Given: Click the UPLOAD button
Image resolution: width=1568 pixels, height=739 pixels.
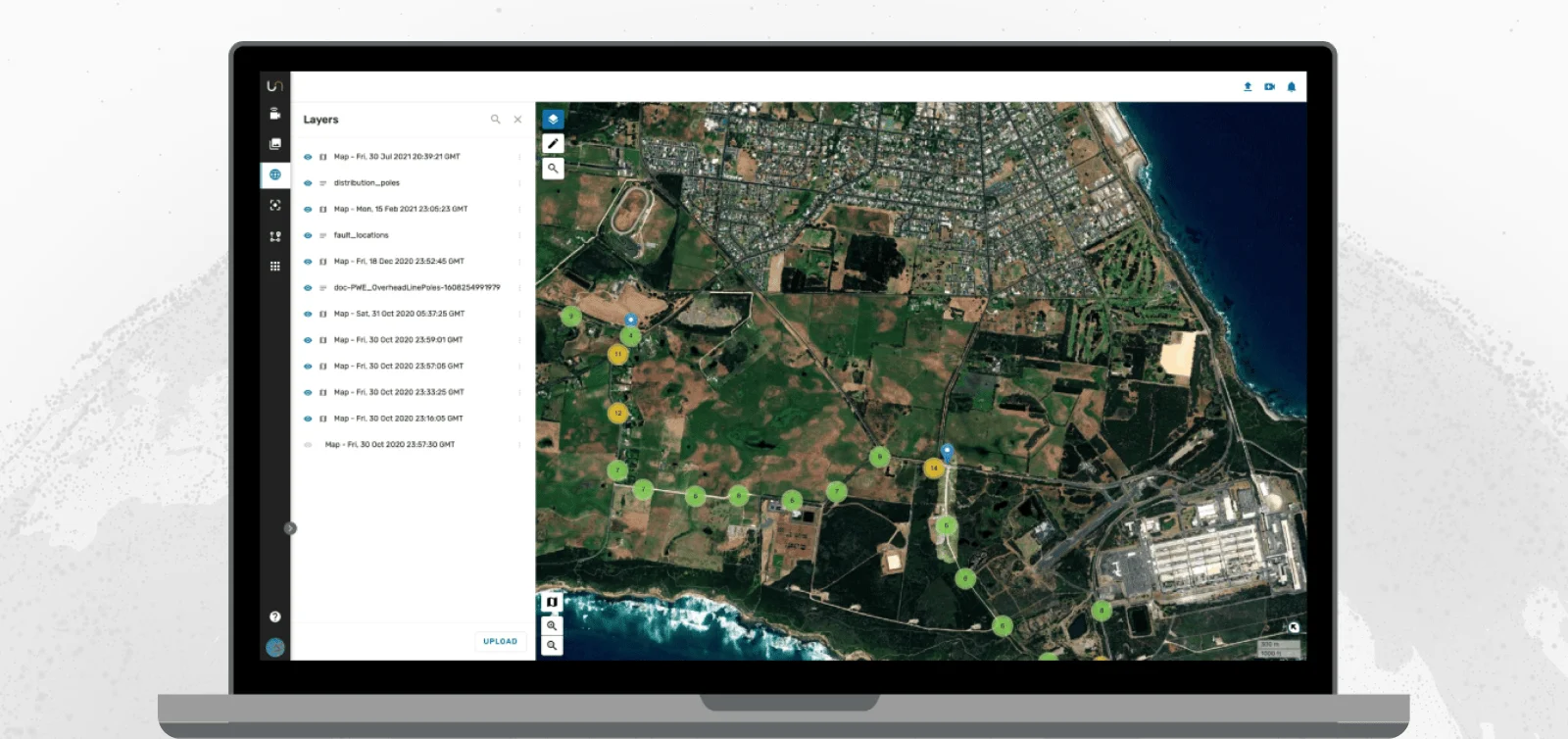Looking at the screenshot, I should click(x=501, y=641).
